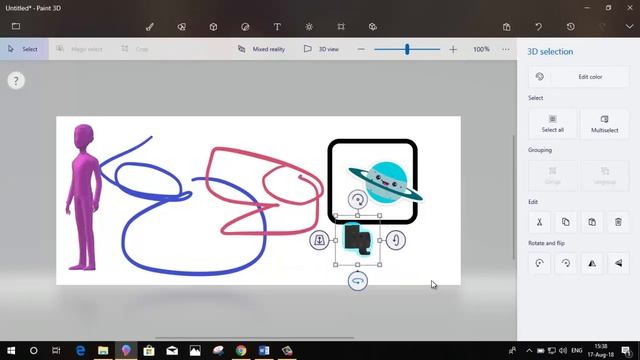Open the Menu folder icon
Image resolution: width=640 pixels, height=360 pixels.
pos(16,27)
